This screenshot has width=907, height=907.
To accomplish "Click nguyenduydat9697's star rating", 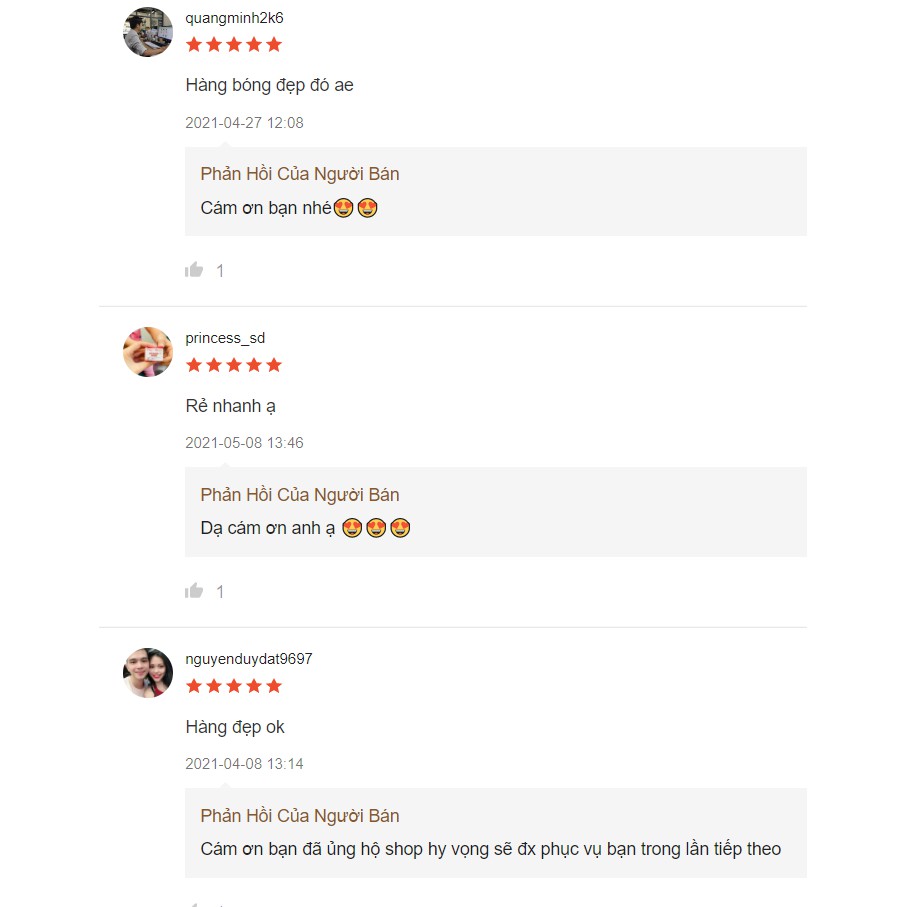I will point(234,686).
